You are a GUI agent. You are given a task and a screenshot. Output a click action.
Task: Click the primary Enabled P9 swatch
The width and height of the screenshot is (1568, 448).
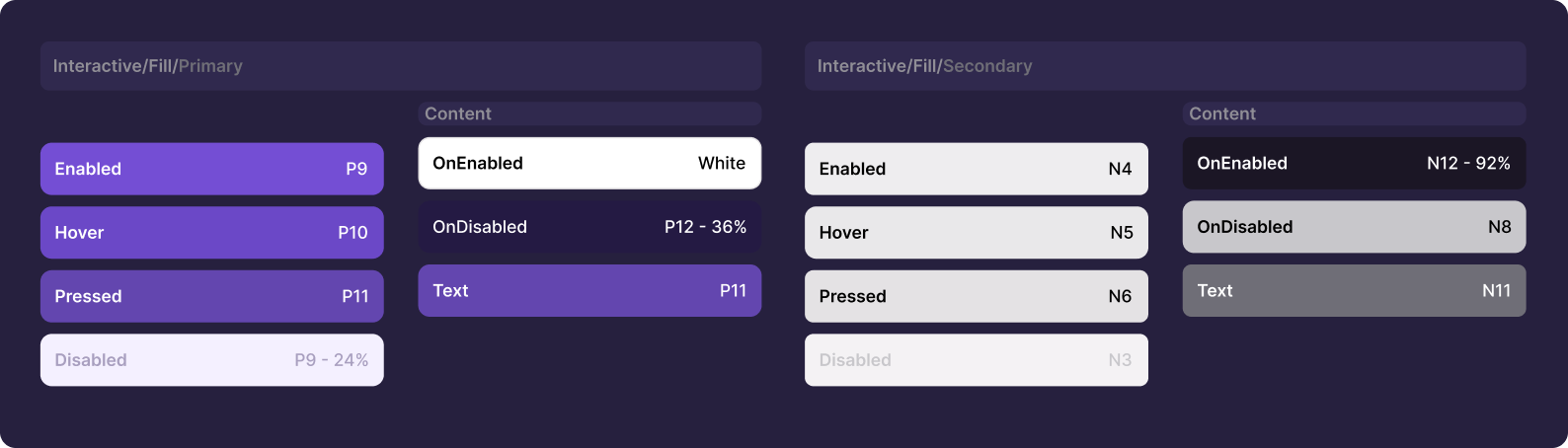[211, 169]
